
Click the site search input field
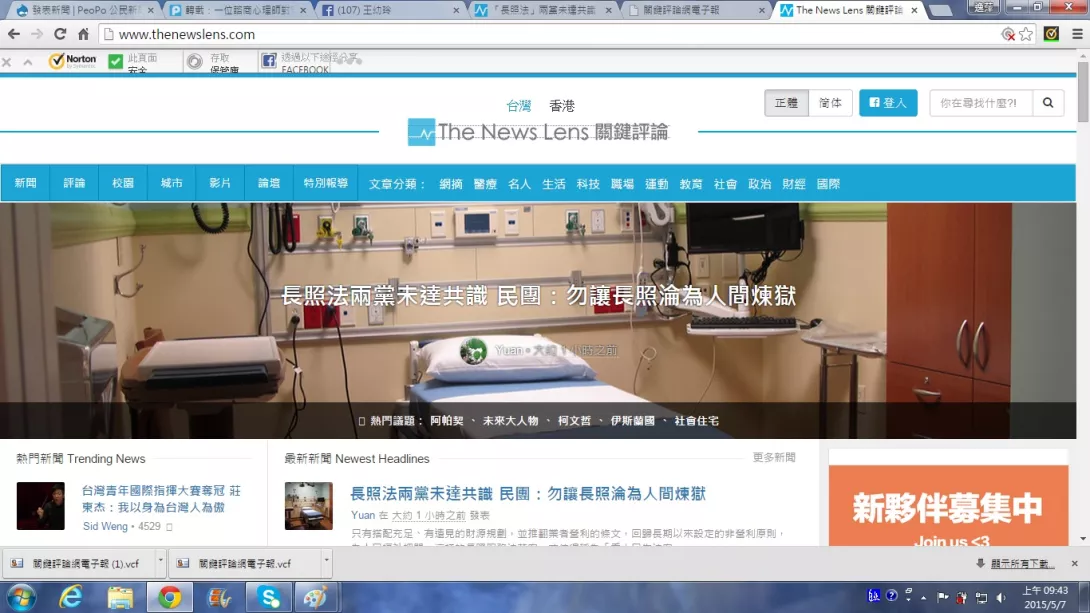981,103
